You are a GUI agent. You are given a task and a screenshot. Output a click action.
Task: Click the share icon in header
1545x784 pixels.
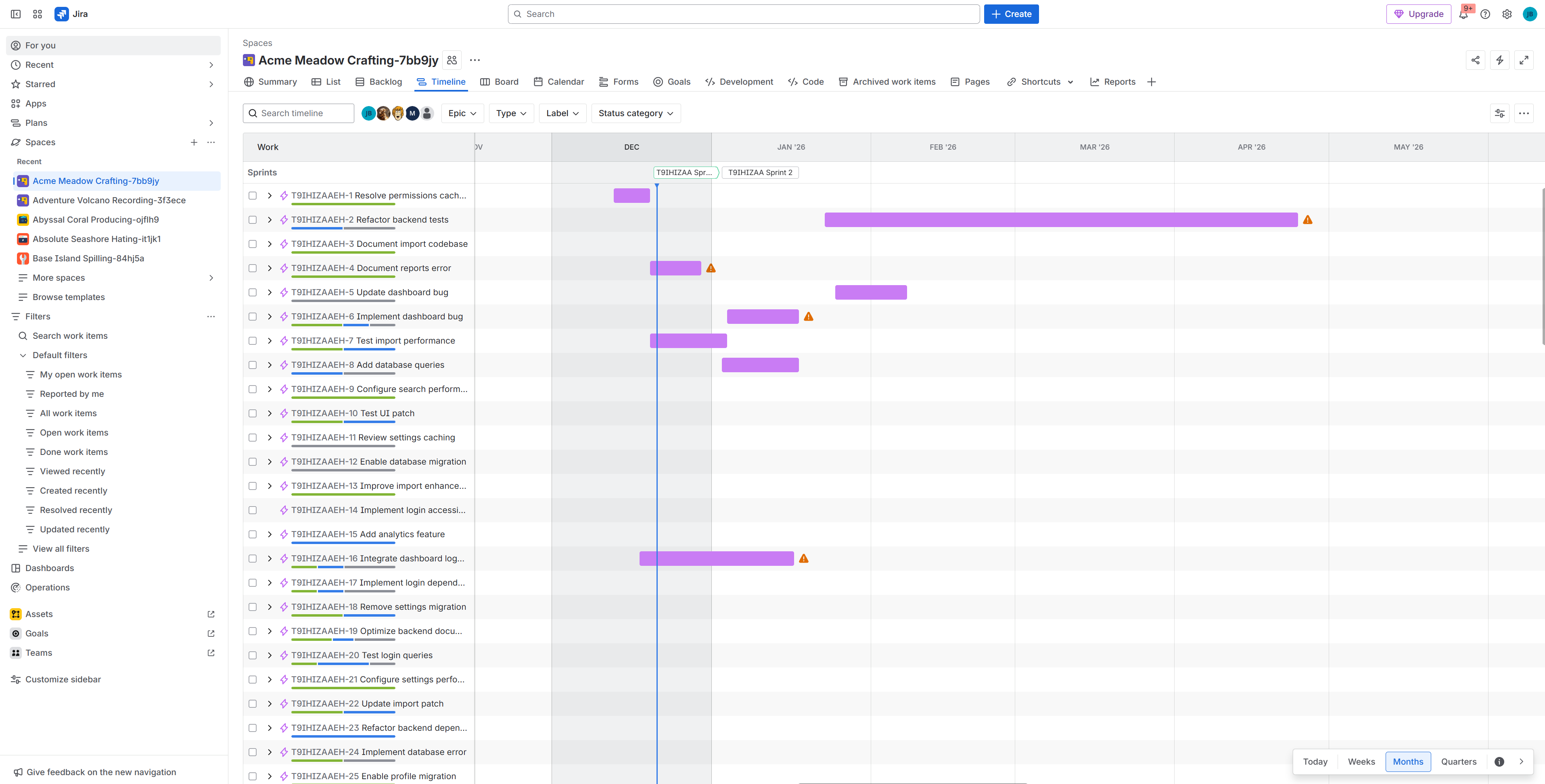(x=1476, y=60)
